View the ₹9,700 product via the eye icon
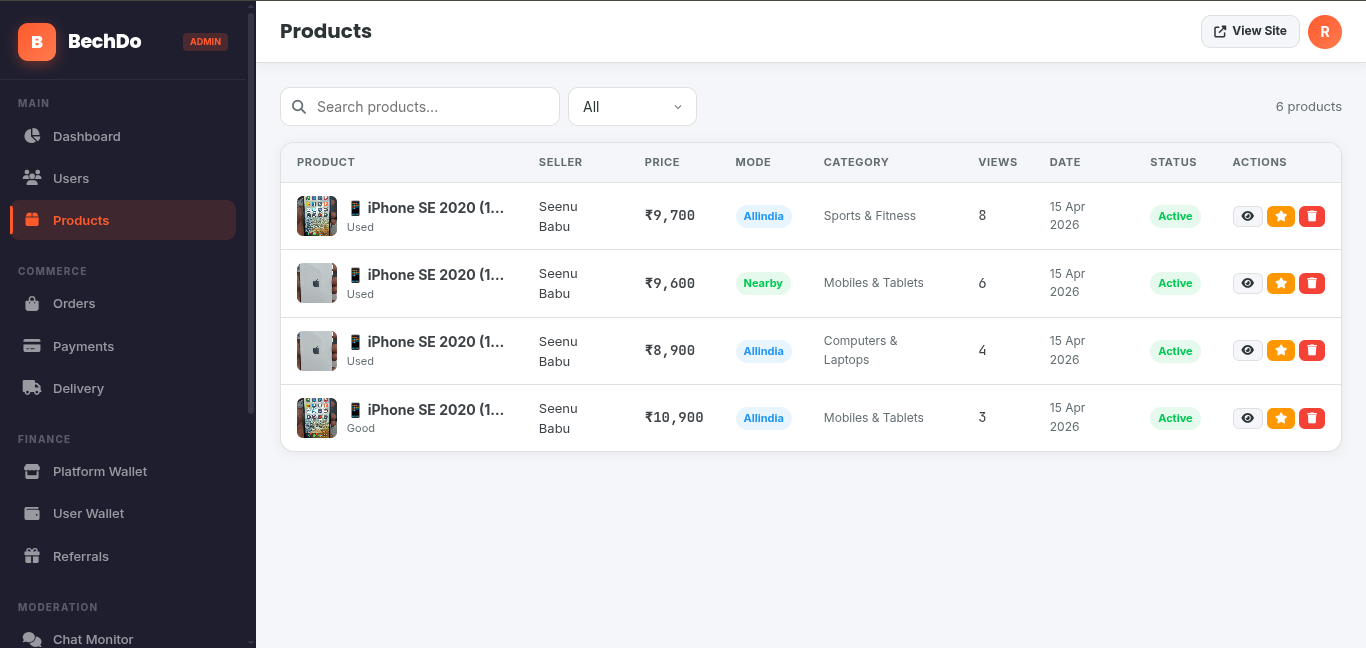The width and height of the screenshot is (1366, 648). 1248,216
